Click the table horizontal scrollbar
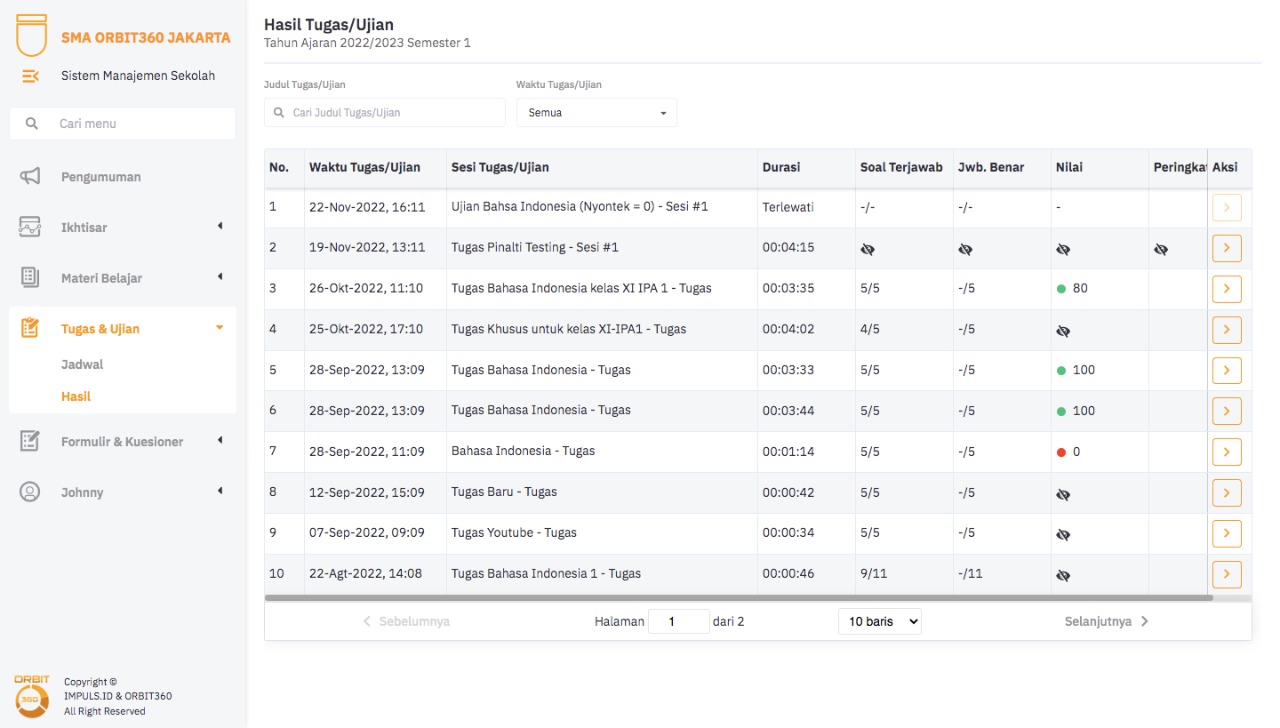The width and height of the screenshot is (1280, 728). pyautogui.click(x=738, y=598)
